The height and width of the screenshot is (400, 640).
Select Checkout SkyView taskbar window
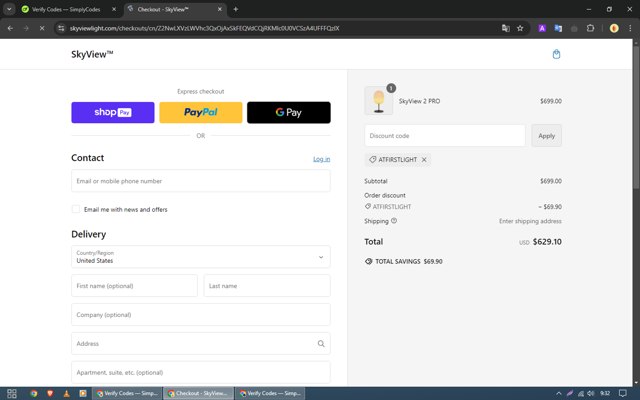coord(199,393)
